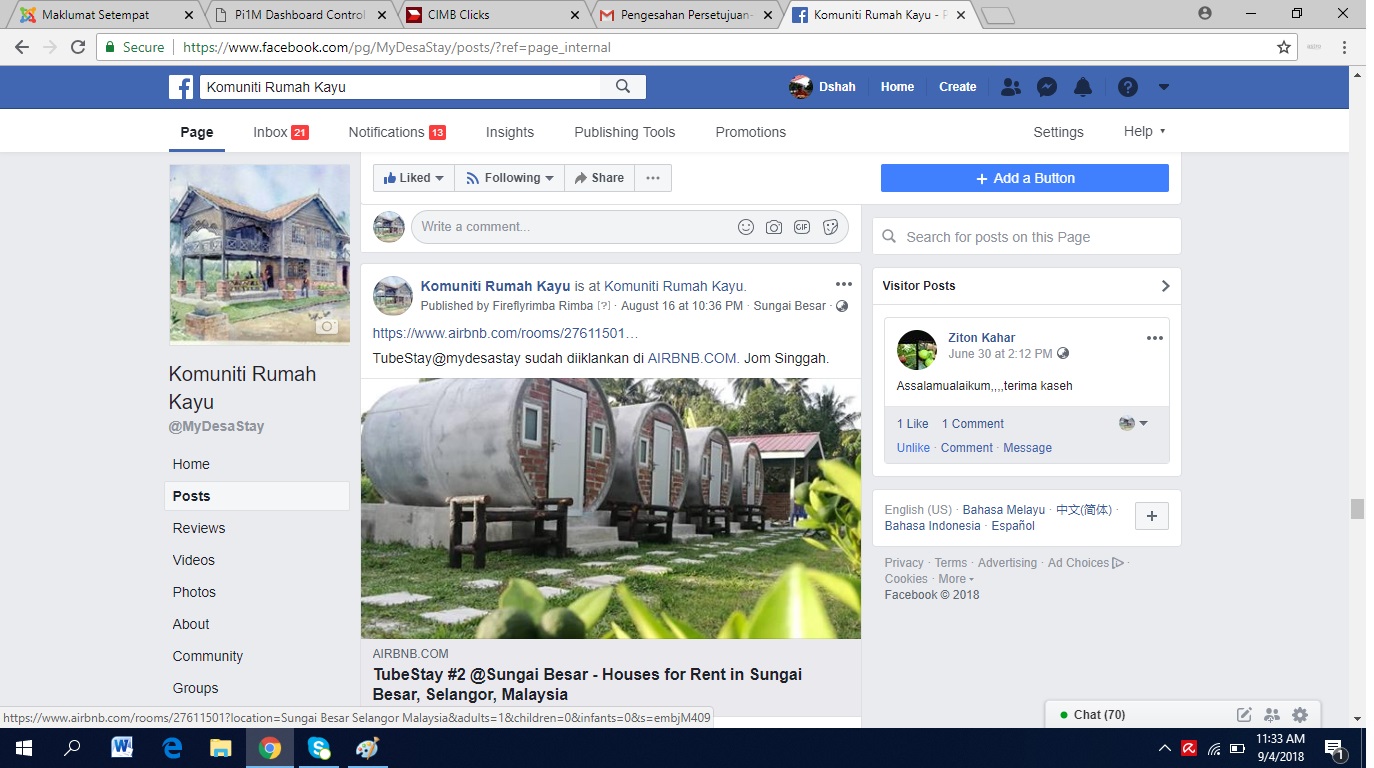
Task: Insert a GIF via the GIF icon
Action: (x=802, y=227)
